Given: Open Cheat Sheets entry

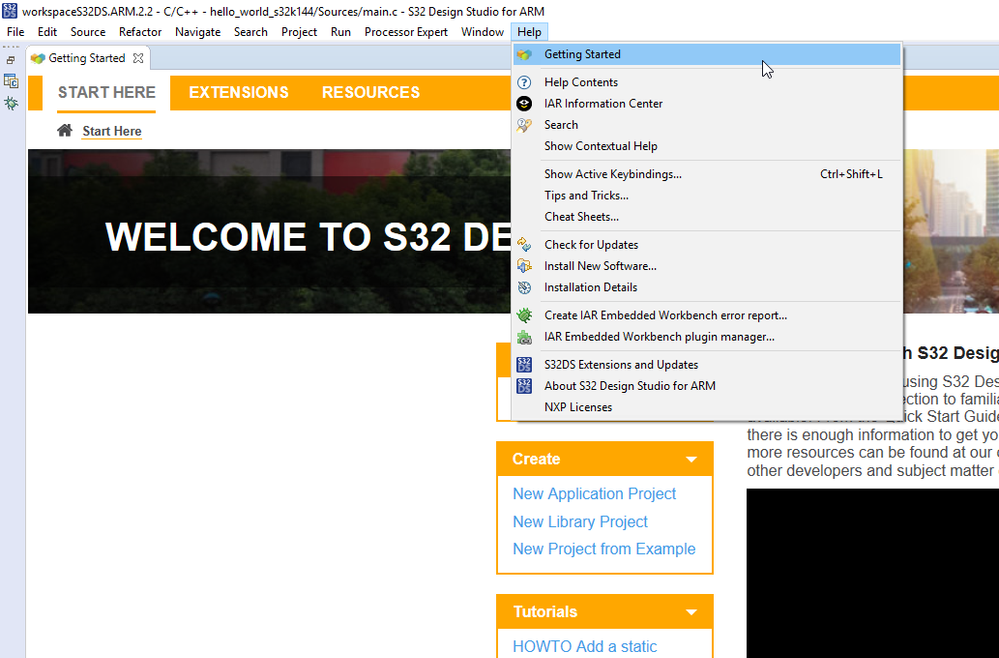Looking at the screenshot, I should pyautogui.click(x=707, y=217).
